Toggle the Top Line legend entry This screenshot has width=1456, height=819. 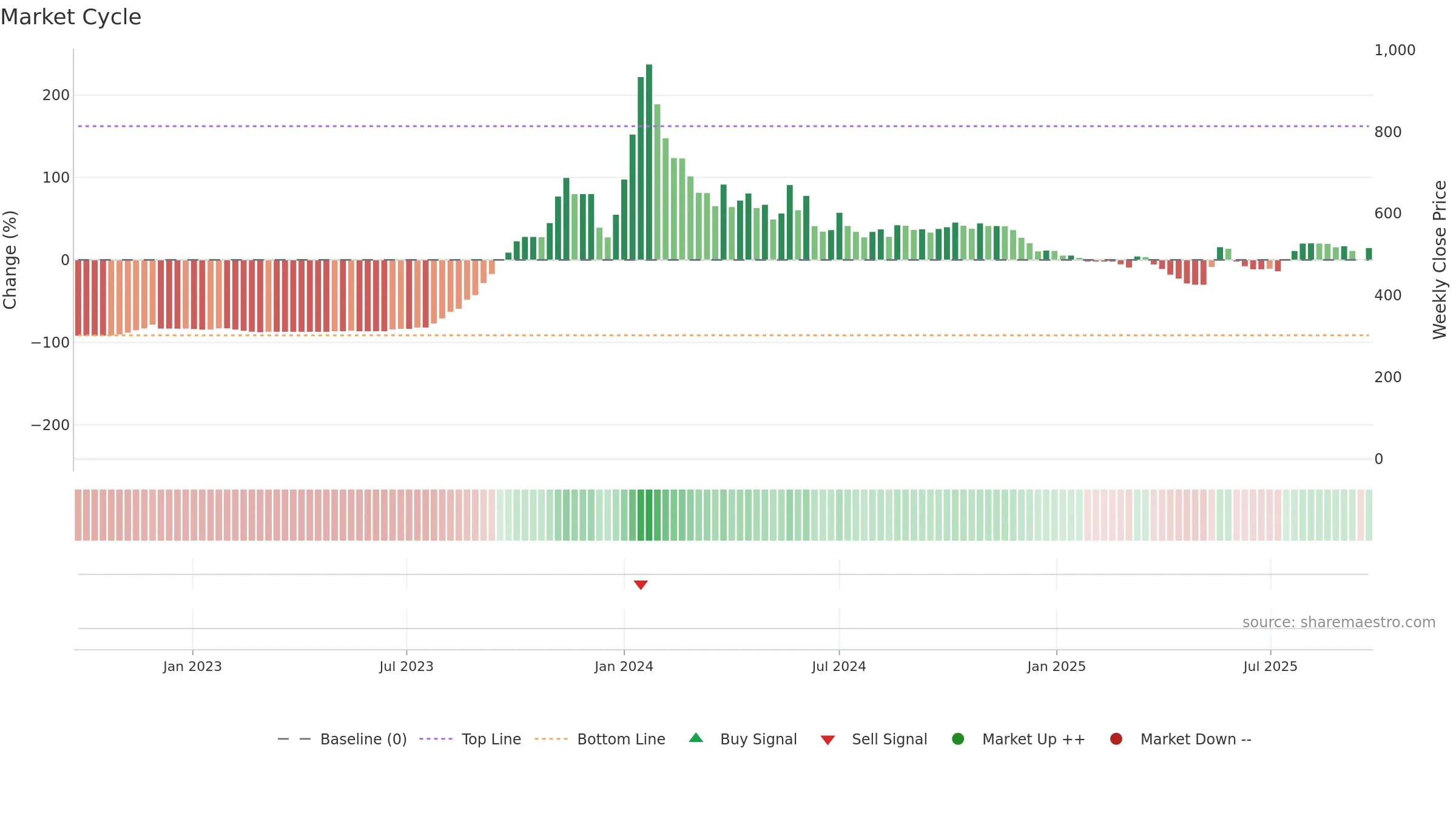click(470, 739)
